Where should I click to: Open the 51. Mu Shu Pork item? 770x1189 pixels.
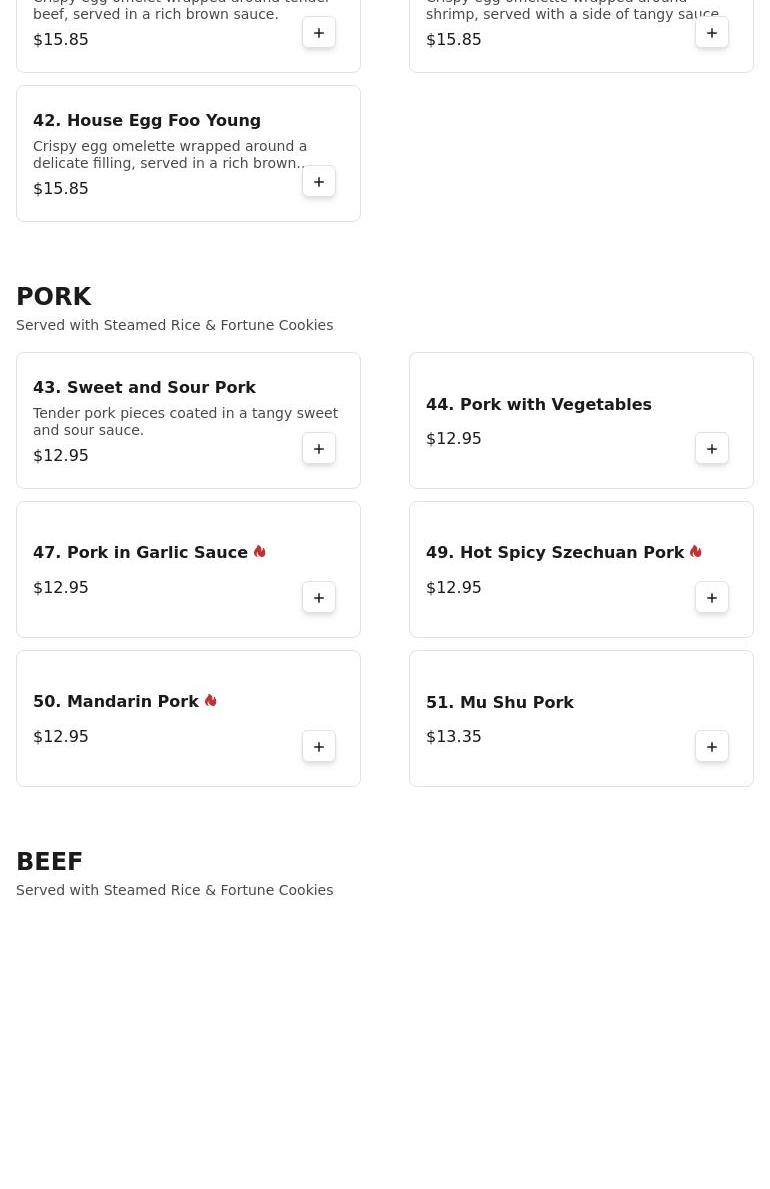tap(500, 702)
